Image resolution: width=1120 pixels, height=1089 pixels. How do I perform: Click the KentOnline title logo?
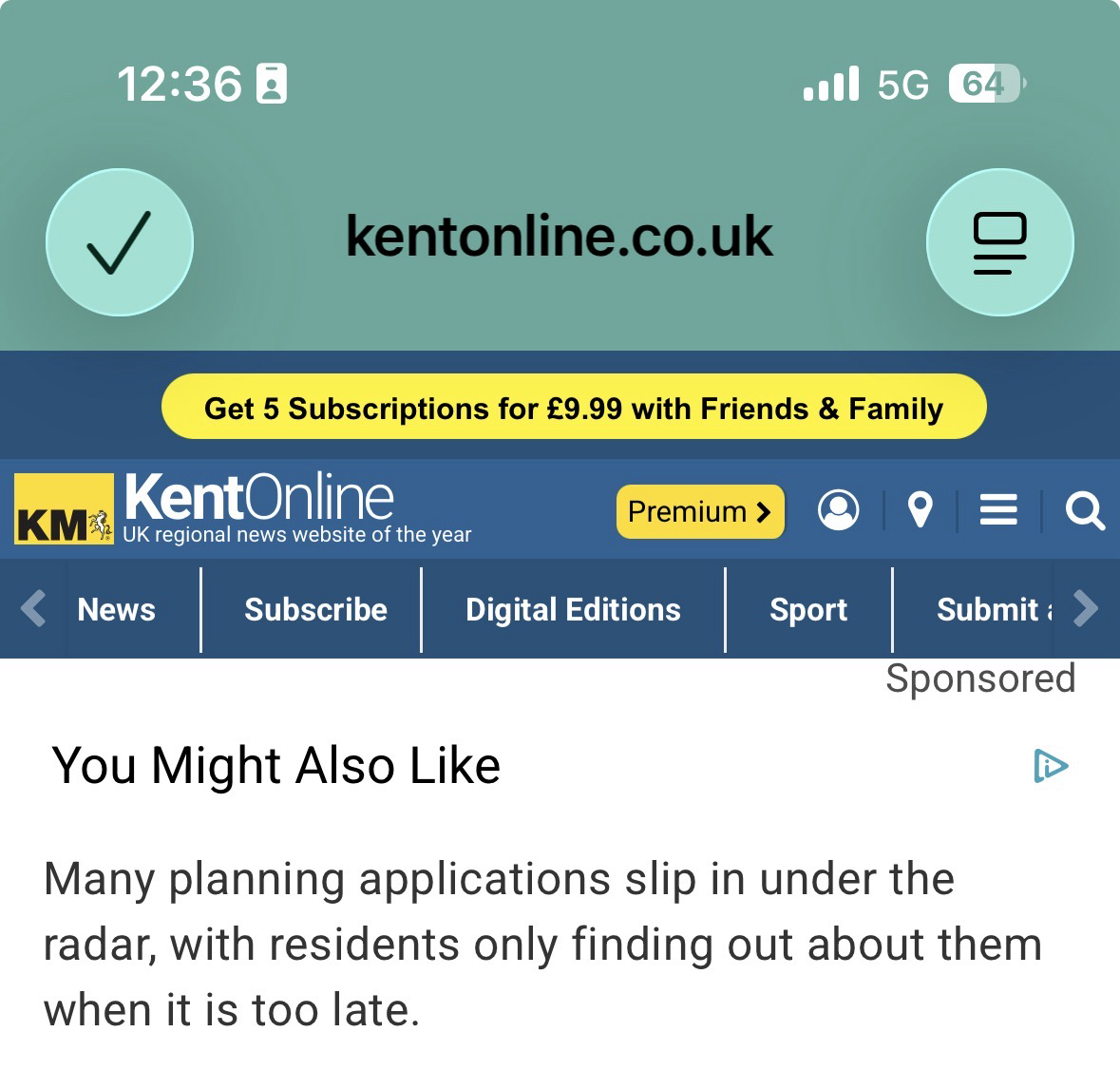pos(259,497)
